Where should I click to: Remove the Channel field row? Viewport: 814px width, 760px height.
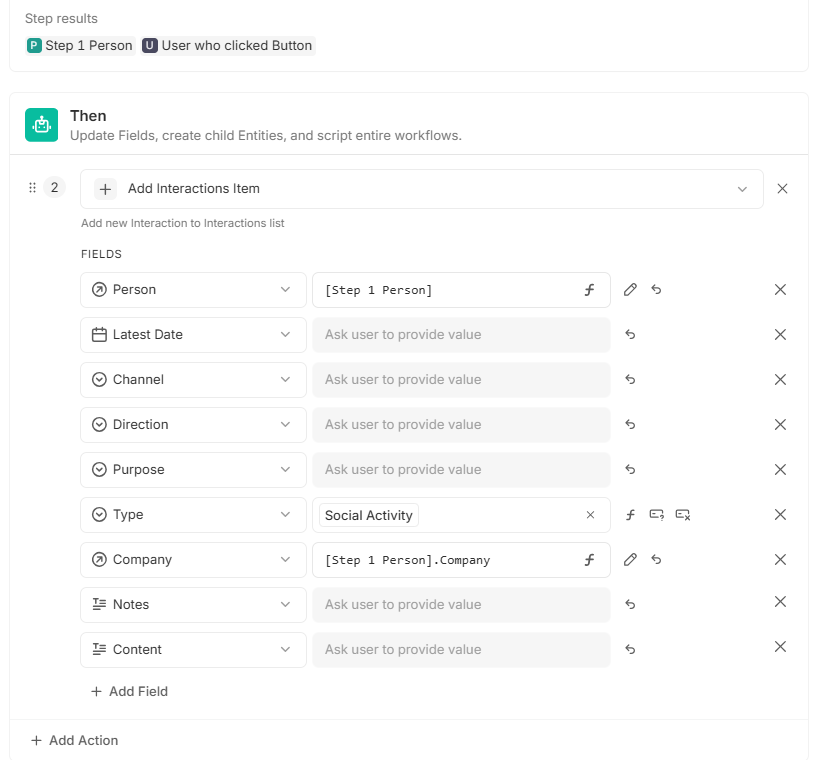pos(780,380)
